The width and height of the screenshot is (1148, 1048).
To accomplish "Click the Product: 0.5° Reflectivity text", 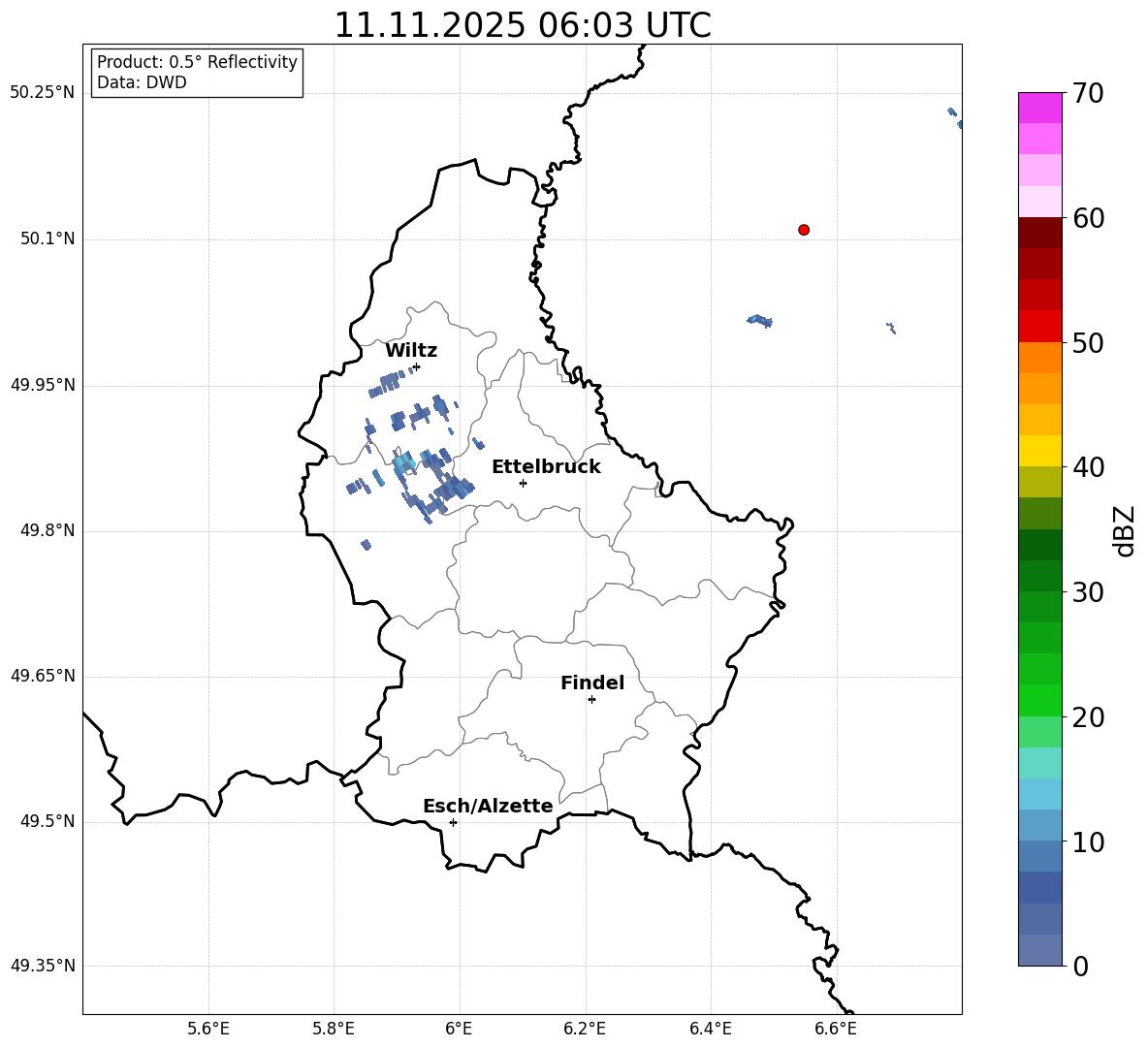I will click(197, 62).
